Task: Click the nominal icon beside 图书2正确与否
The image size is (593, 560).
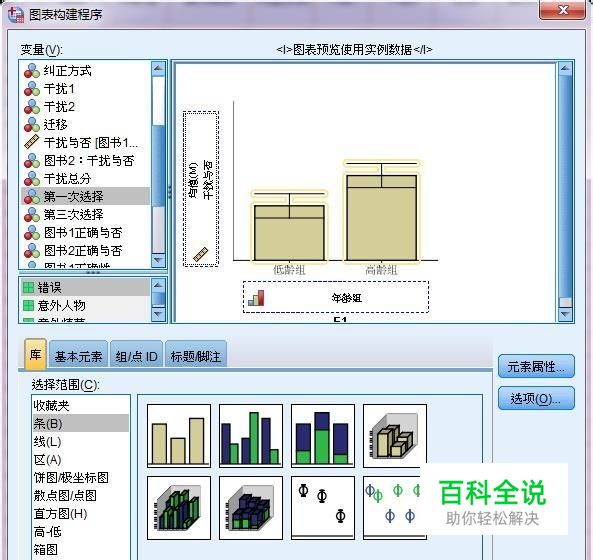Action: point(32,251)
